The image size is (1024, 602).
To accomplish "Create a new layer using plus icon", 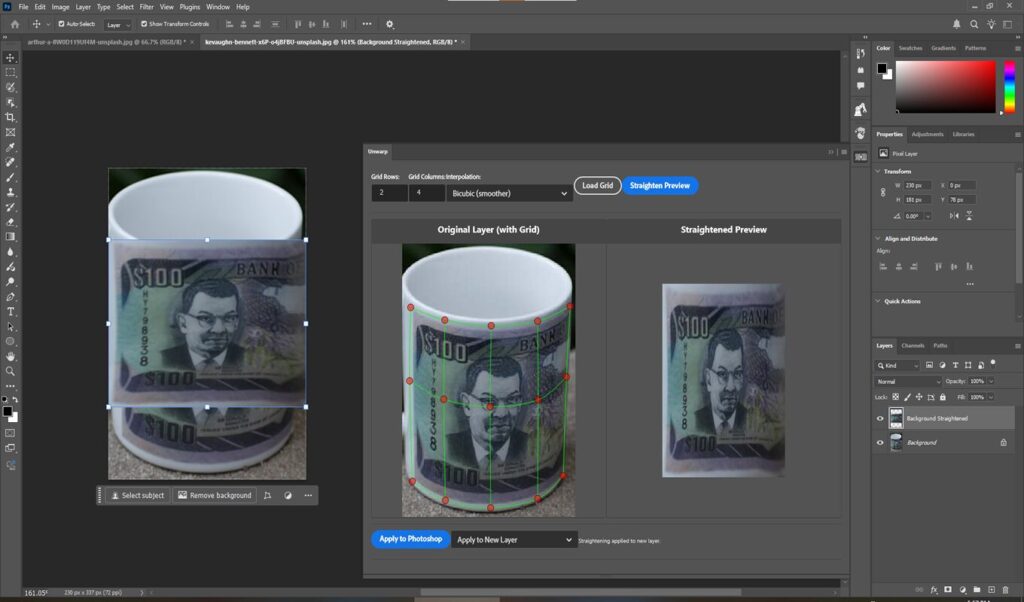I will pos(991,590).
